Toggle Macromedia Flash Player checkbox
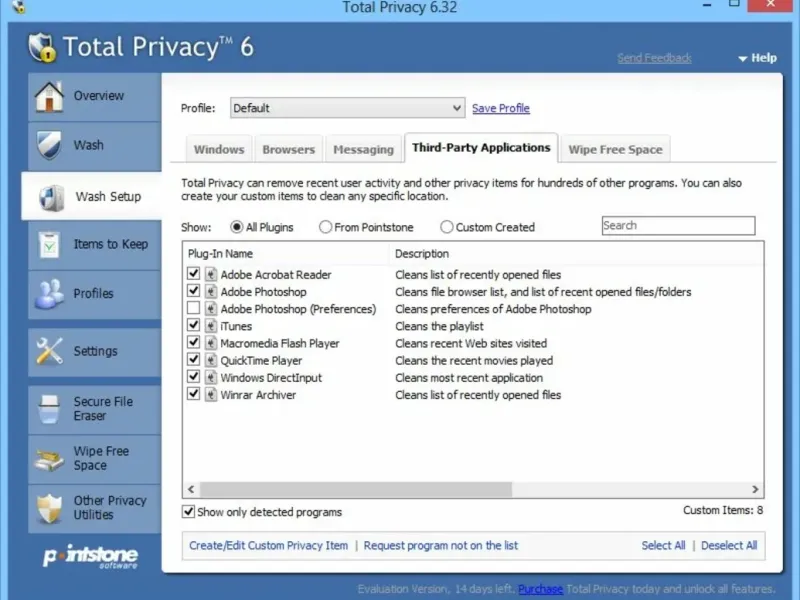800x600 pixels. tap(193, 342)
